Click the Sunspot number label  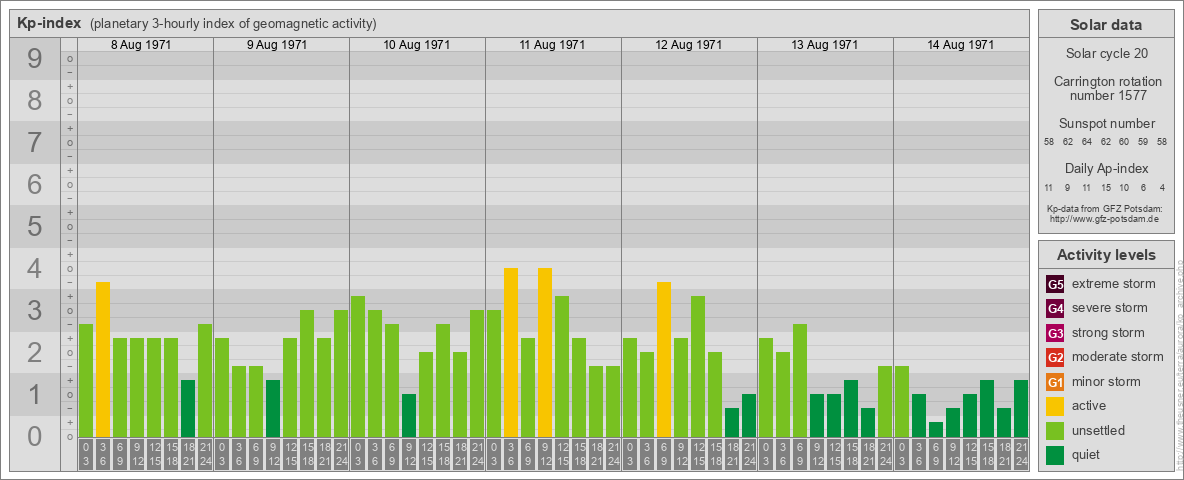click(x=1106, y=124)
